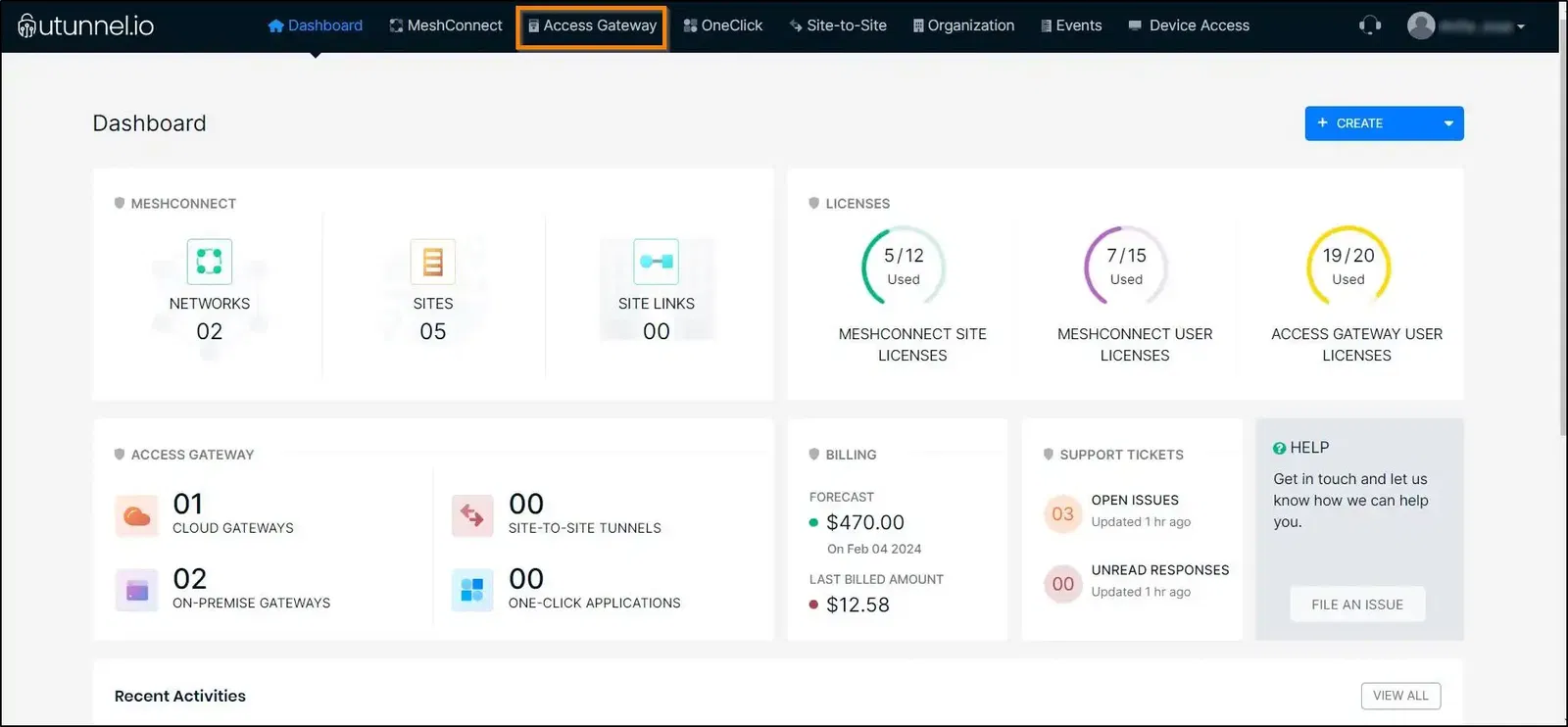This screenshot has height=727, width=1568.
Task: Click the Site-to-Site Tunnels icon
Action: click(472, 516)
